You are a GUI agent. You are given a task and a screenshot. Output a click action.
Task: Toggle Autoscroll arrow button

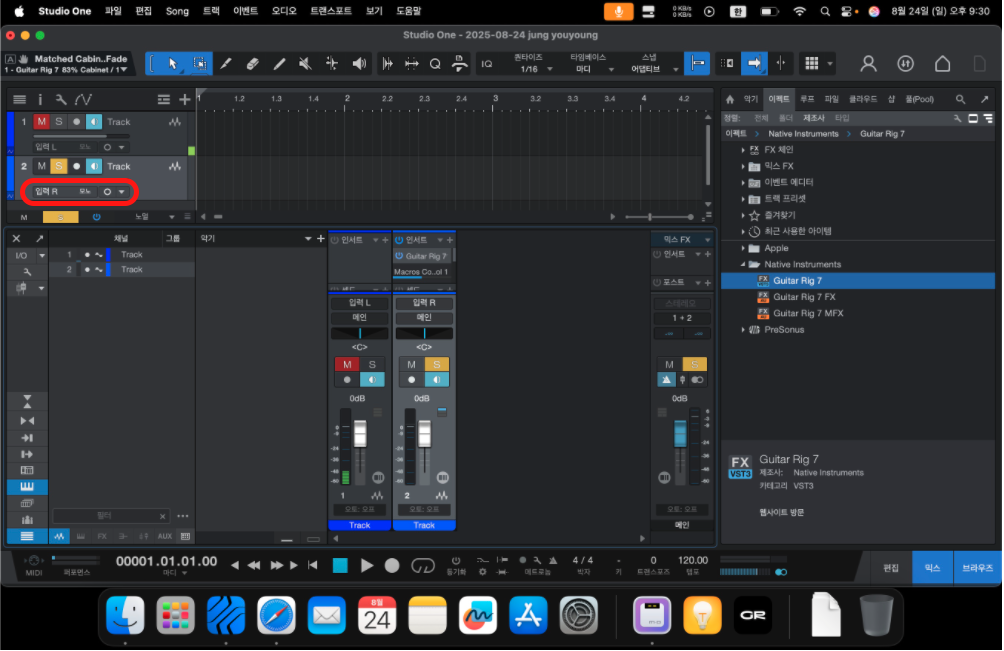pos(754,63)
